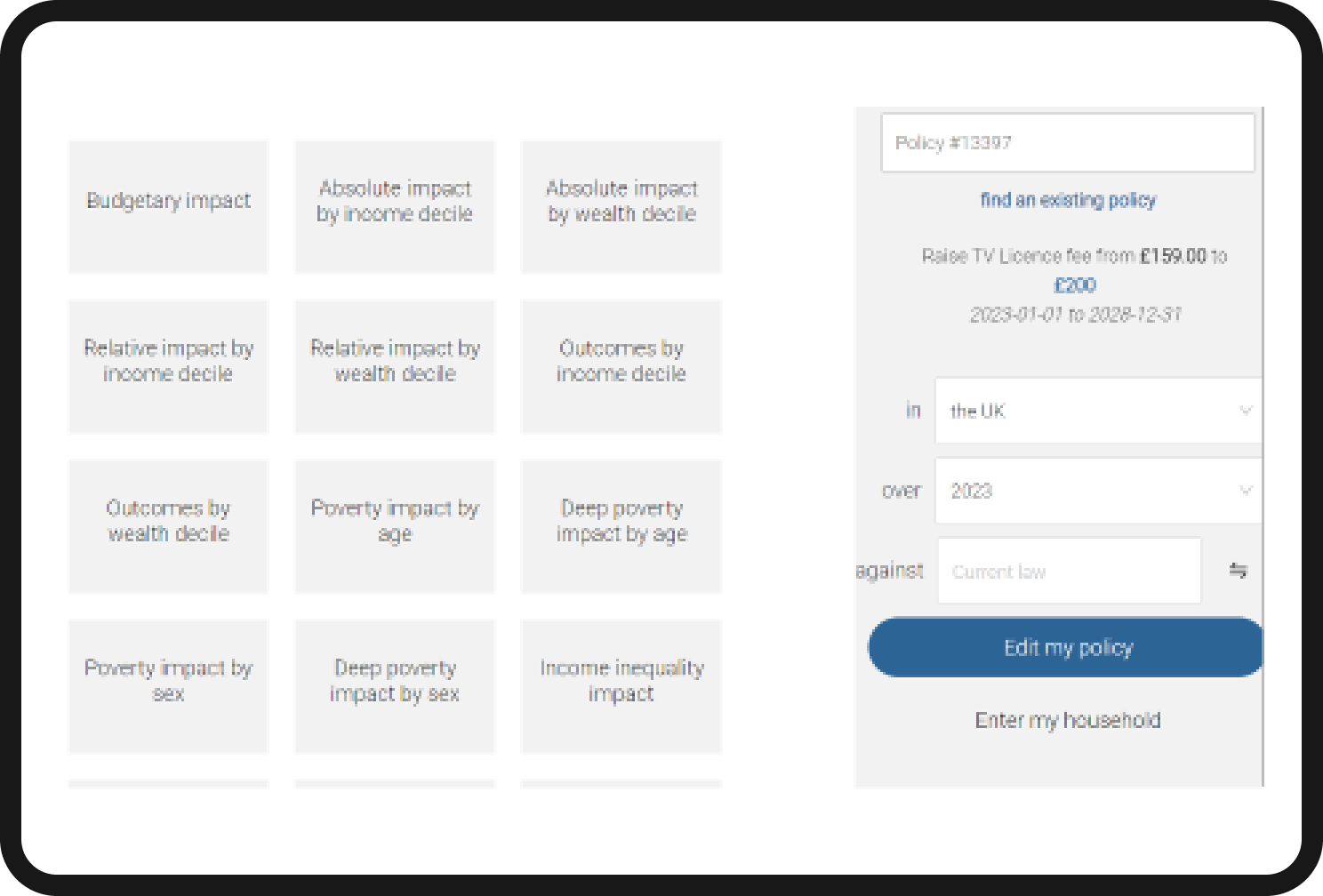This screenshot has width=1323, height=896.
Task: Click the Policy #13397 name field
Action: click(1067, 143)
